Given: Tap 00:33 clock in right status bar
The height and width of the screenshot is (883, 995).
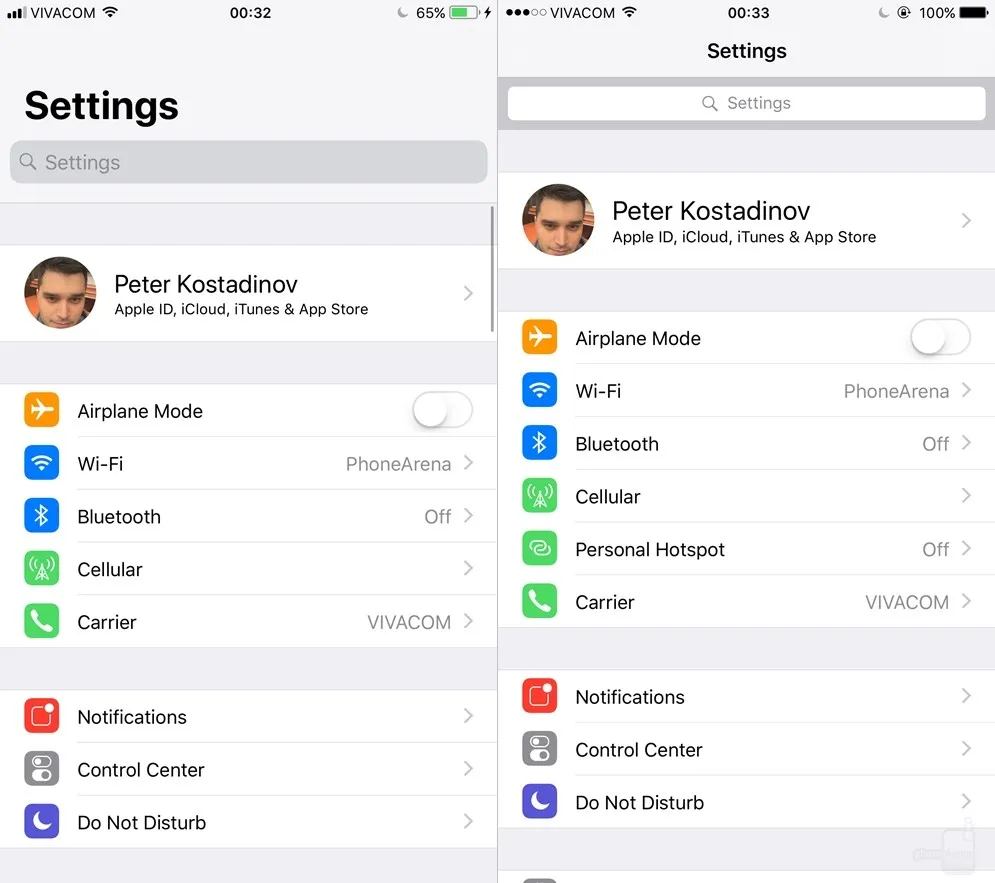Looking at the screenshot, I should click(x=748, y=13).
